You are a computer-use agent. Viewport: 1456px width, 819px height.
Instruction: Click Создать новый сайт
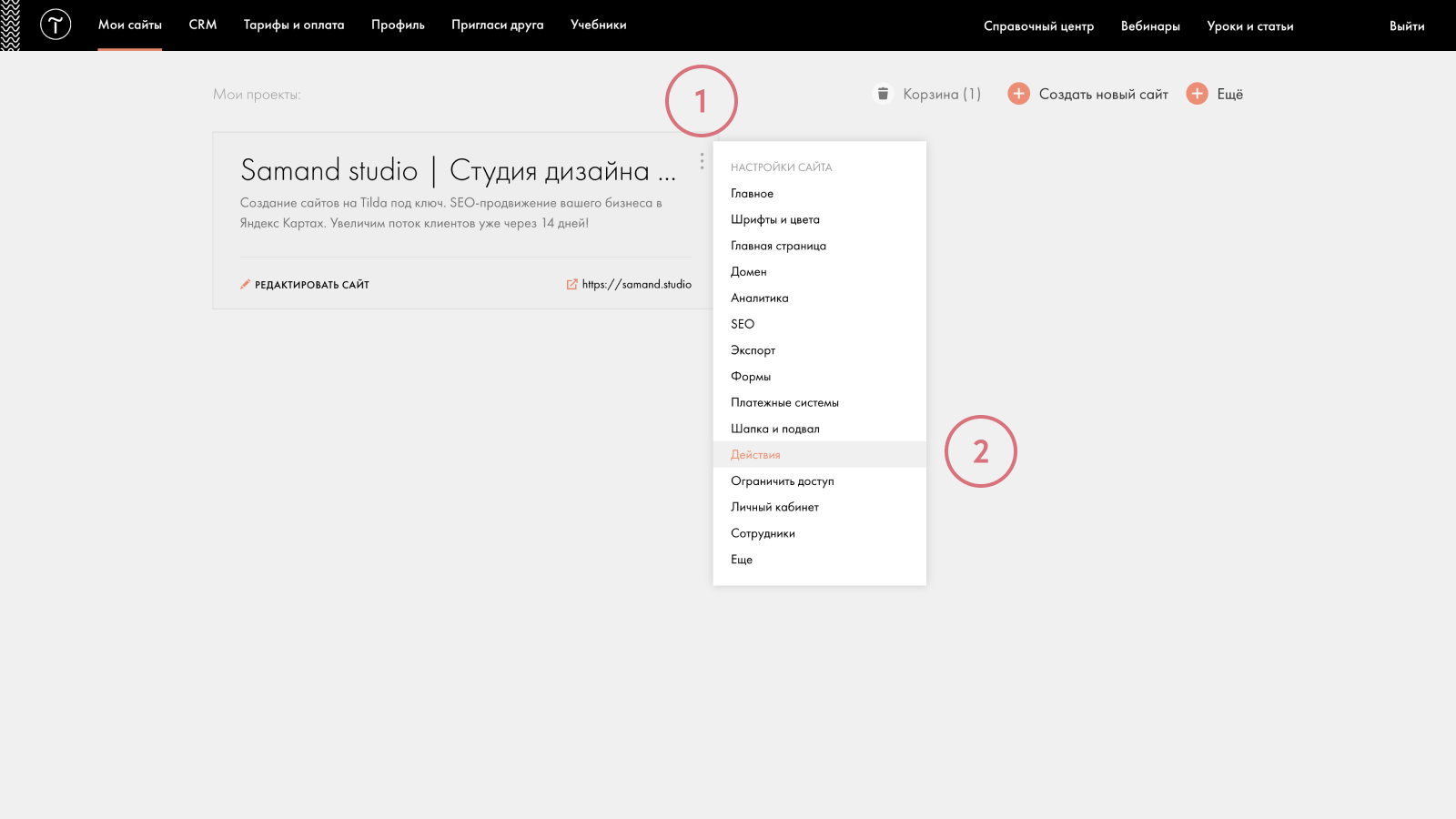(x=1104, y=94)
